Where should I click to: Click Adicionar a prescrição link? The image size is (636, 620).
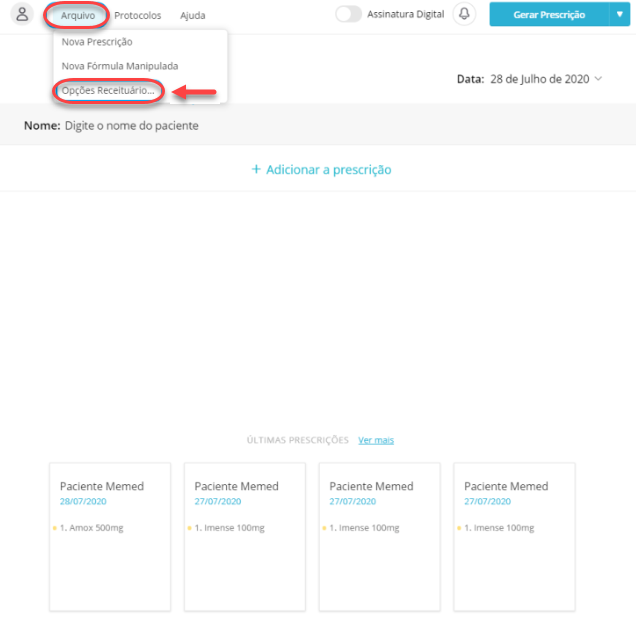coord(329,169)
